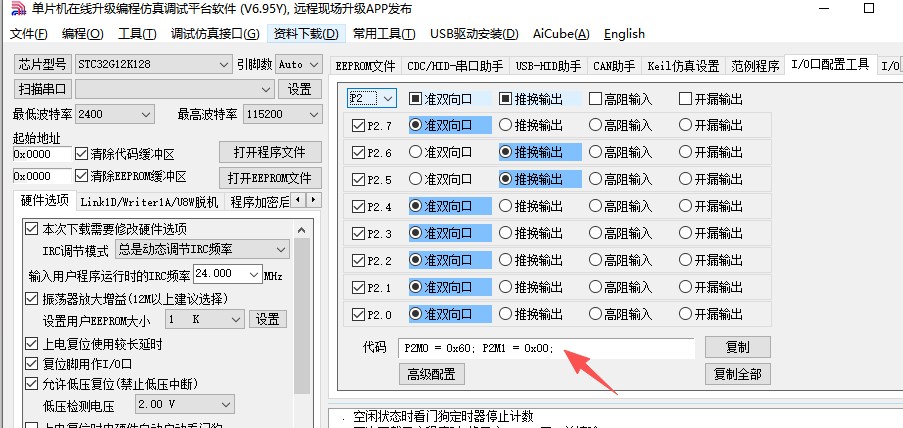
Task: Toggle the all-pins 开漏输出 checkbox
Action: pyautogui.click(x=685, y=99)
